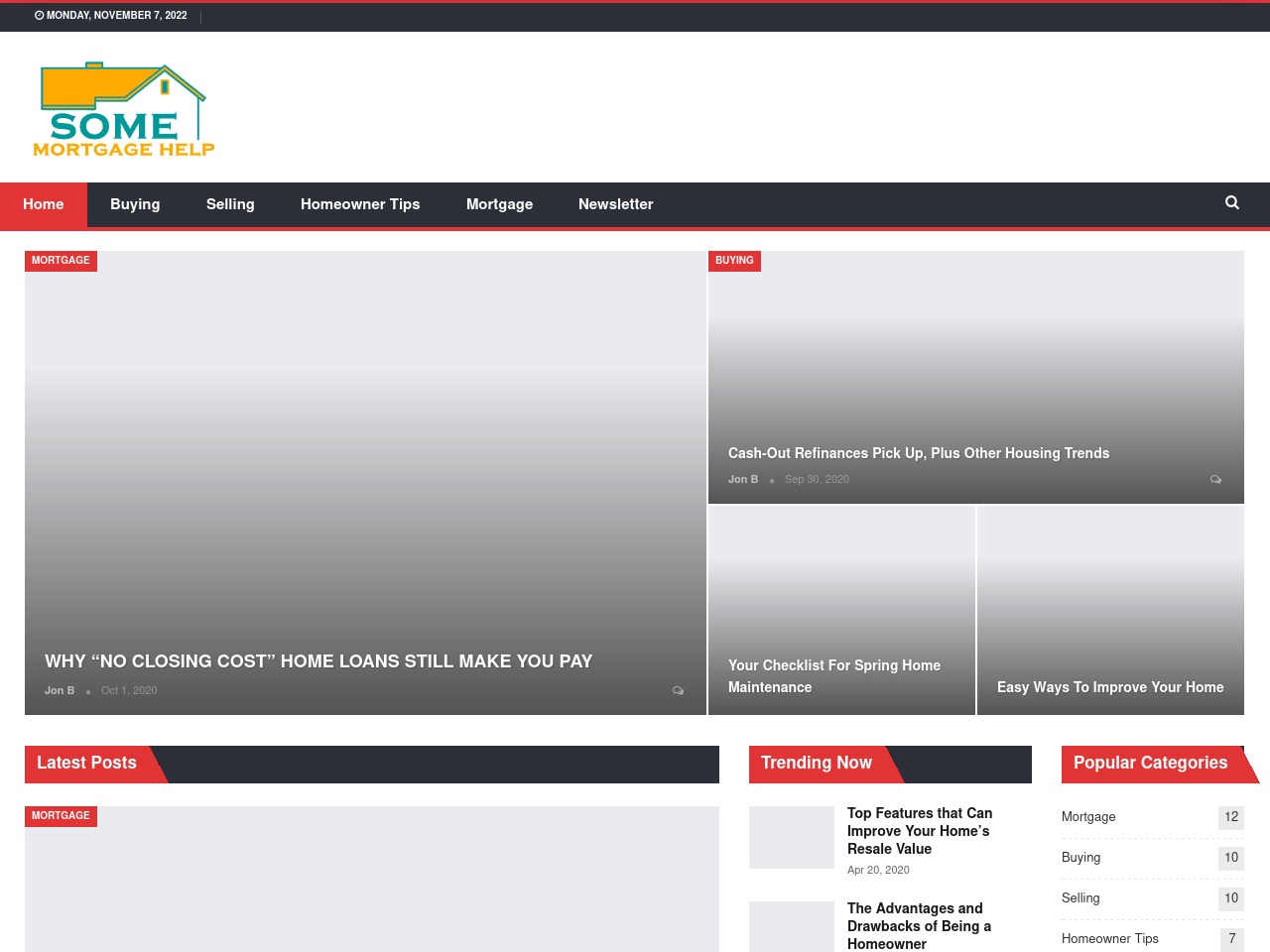Click comment icon on Cash-Out Refinances article
This screenshot has width=1270, height=952.
coord(1216,479)
